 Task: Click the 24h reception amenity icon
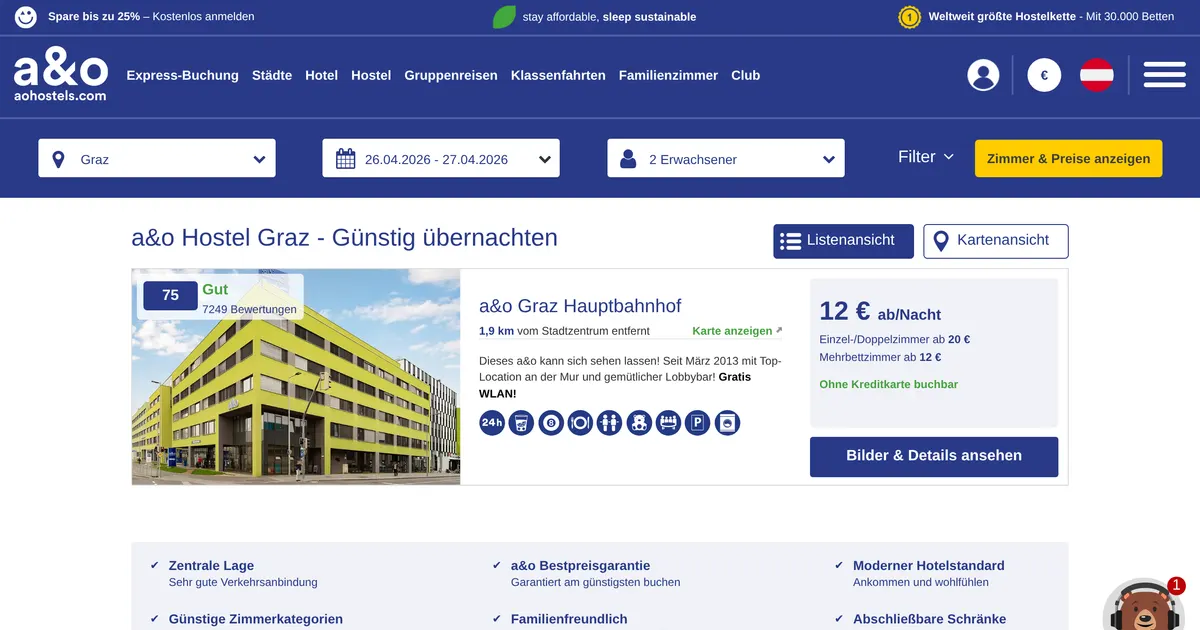coord(492,423)
